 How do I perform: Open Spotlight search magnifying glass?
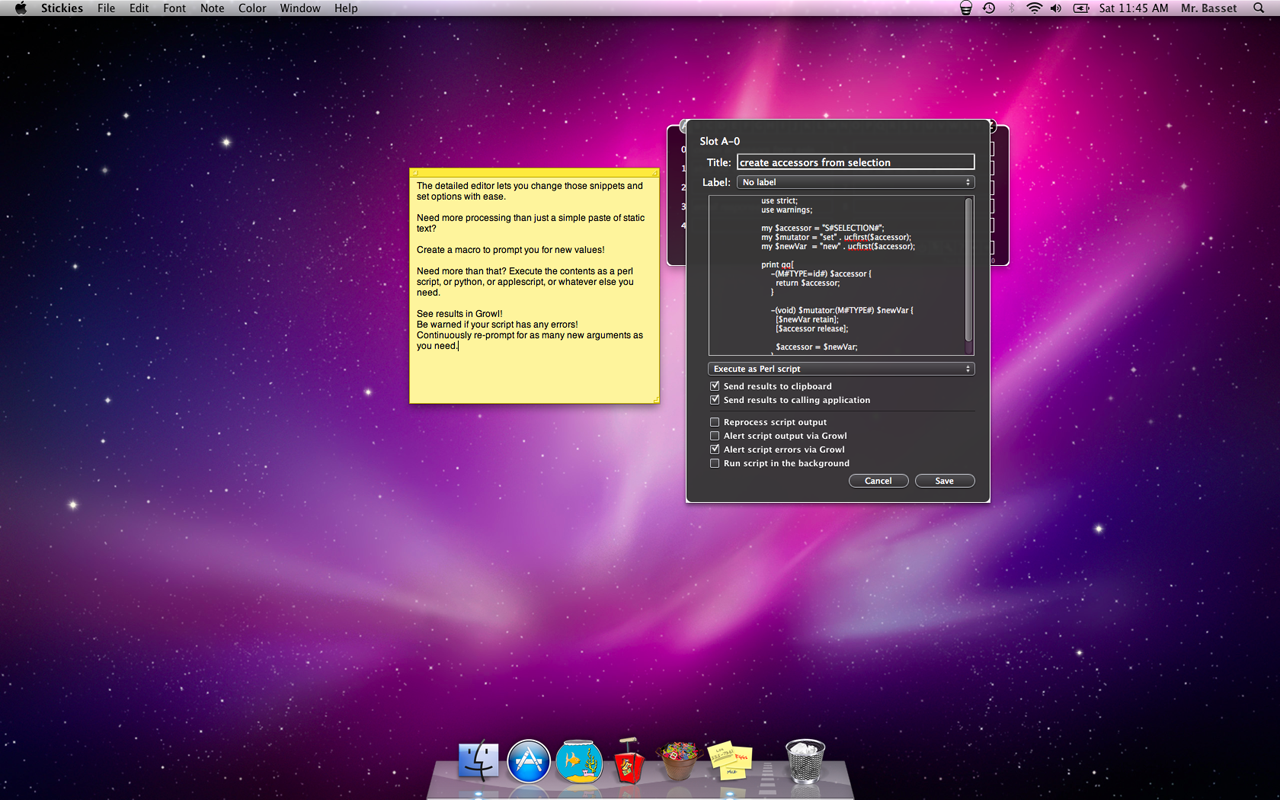[1258, 8]
